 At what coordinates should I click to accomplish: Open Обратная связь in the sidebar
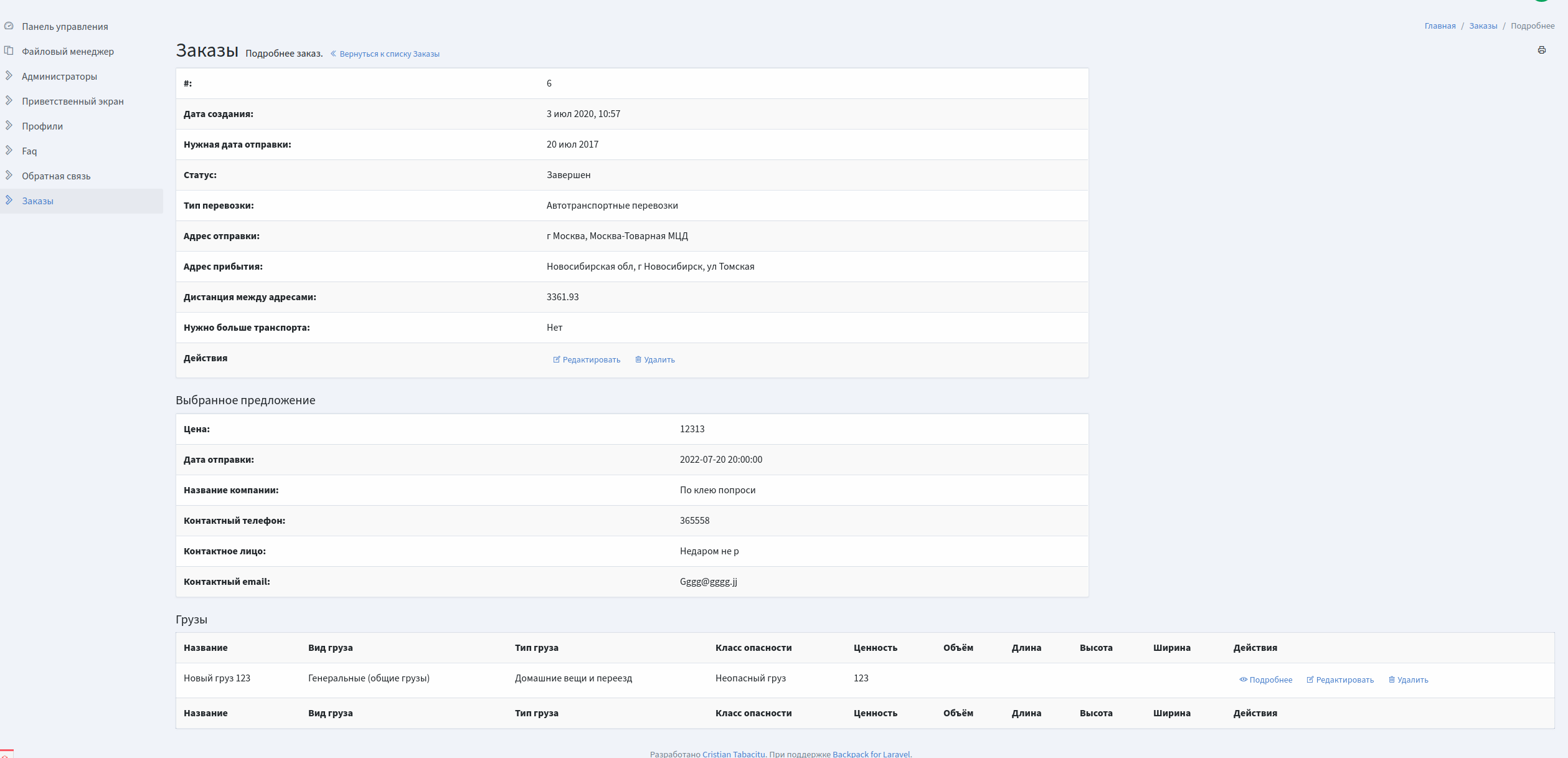(56, 176)
